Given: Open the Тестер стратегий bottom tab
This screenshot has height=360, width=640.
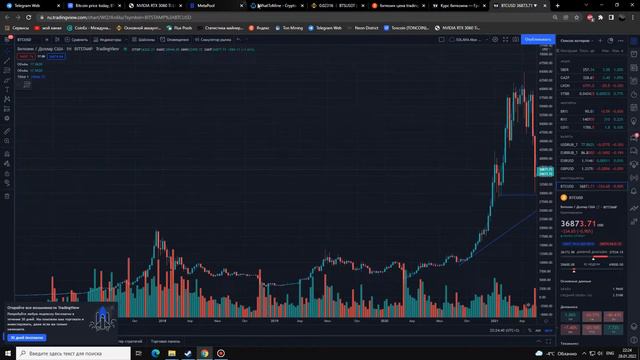Looking at the screenshot, I should click(x=130, y=341).
